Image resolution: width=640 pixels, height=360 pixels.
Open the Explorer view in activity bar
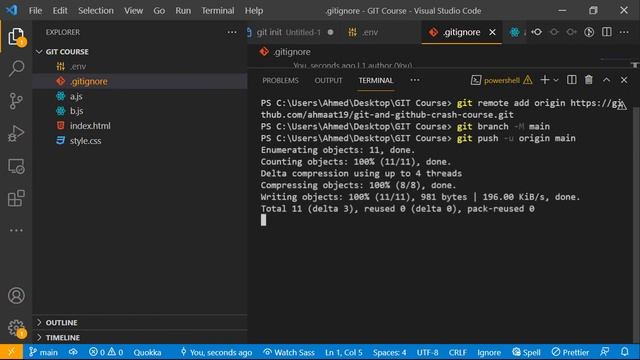coord(16,36)
